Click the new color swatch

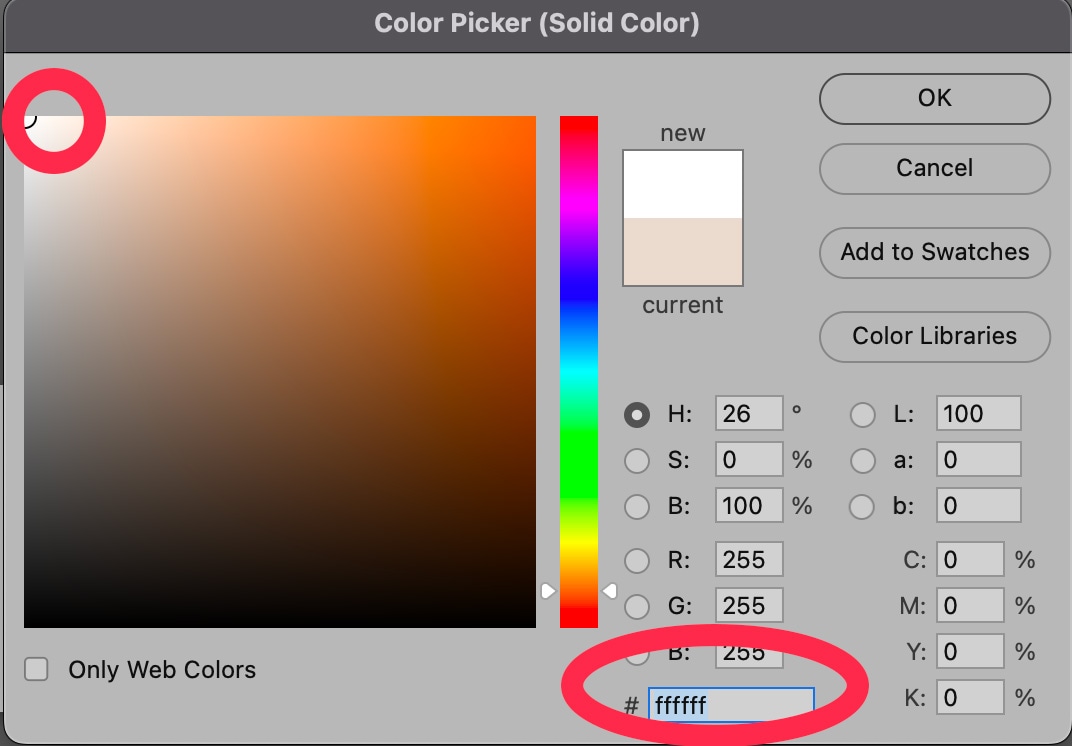(x=683, y=184)
